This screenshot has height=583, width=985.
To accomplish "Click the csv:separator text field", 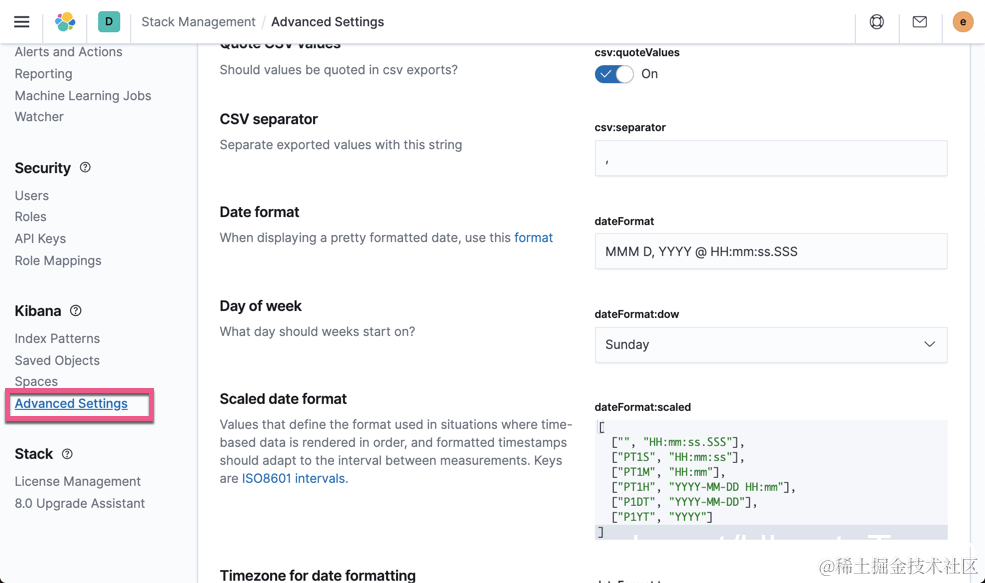I will pyautogui.click(x=770, y=159).
